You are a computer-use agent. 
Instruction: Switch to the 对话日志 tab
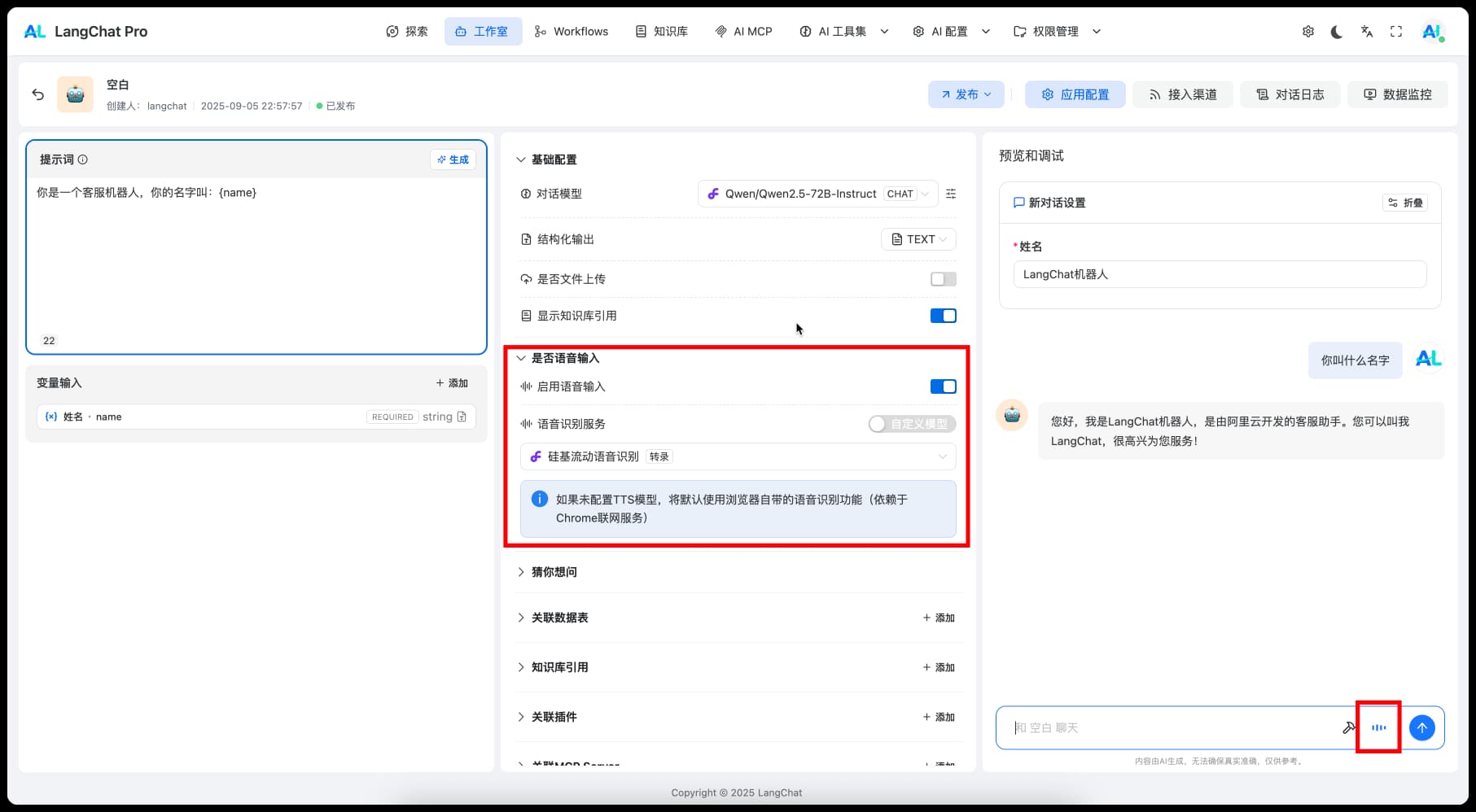[1290, 94]
